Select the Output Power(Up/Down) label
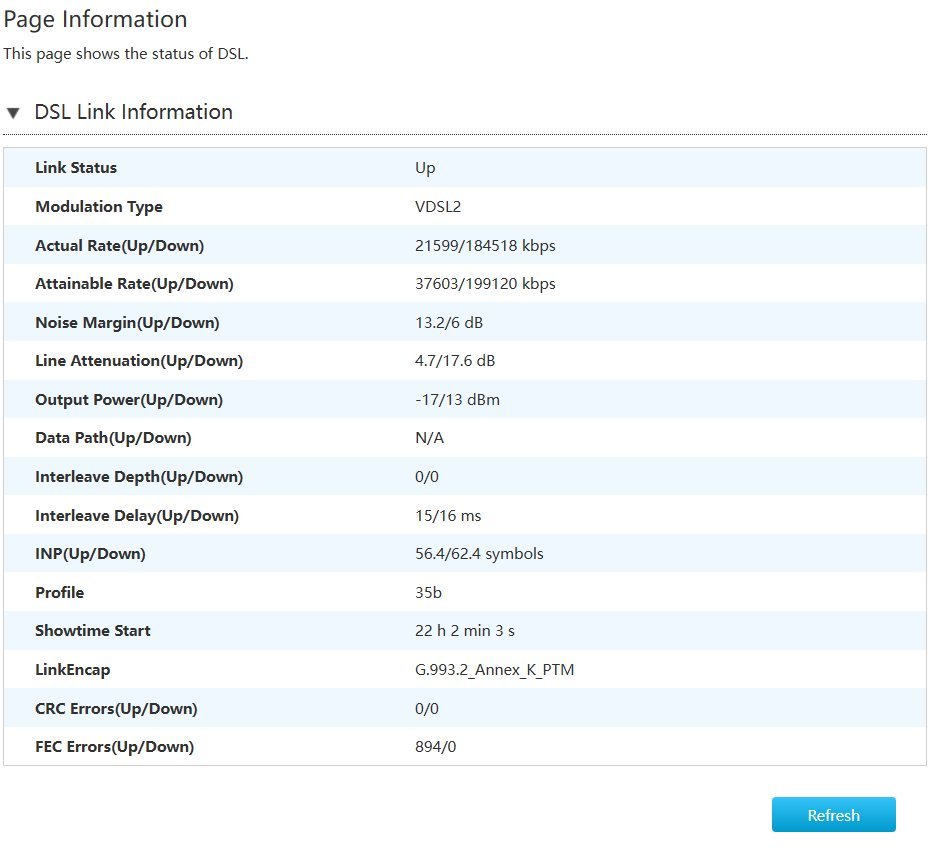 [x=129, y=400]
